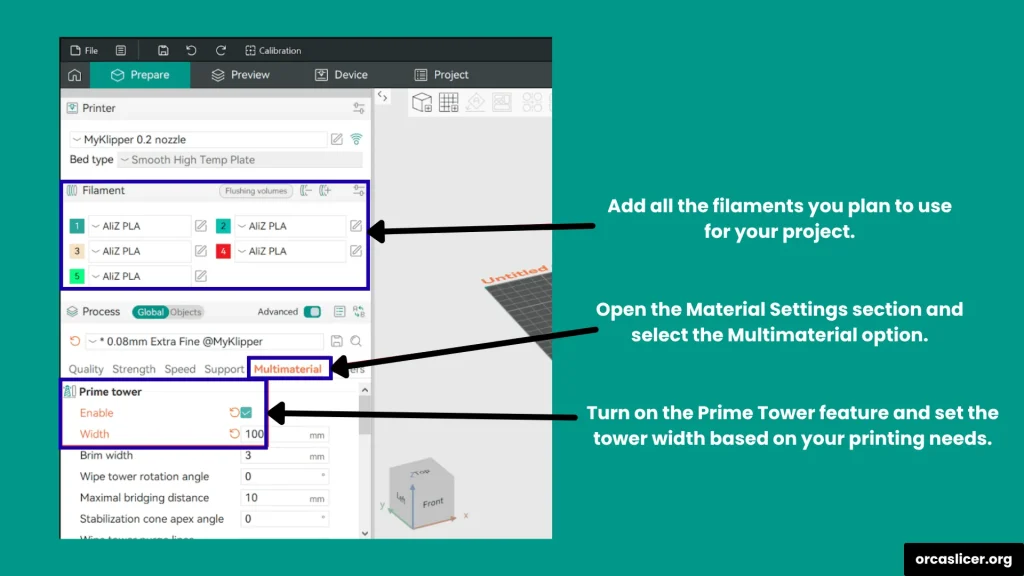Click the undo arrow in top toolbar
The image size is (1024, 576).
[191, 50]
